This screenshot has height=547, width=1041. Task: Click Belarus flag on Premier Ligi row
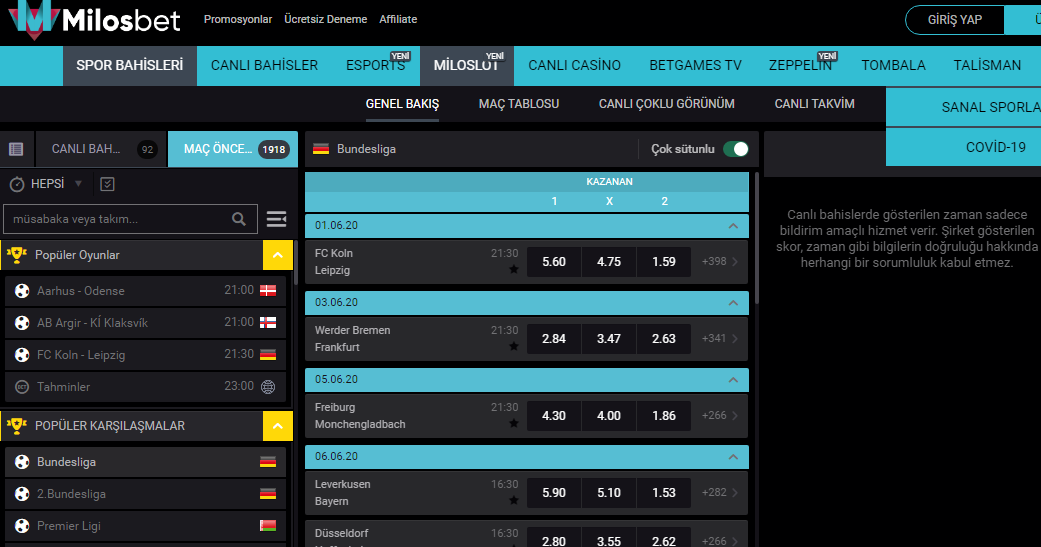pyautogui.click(x=268, y=526)
